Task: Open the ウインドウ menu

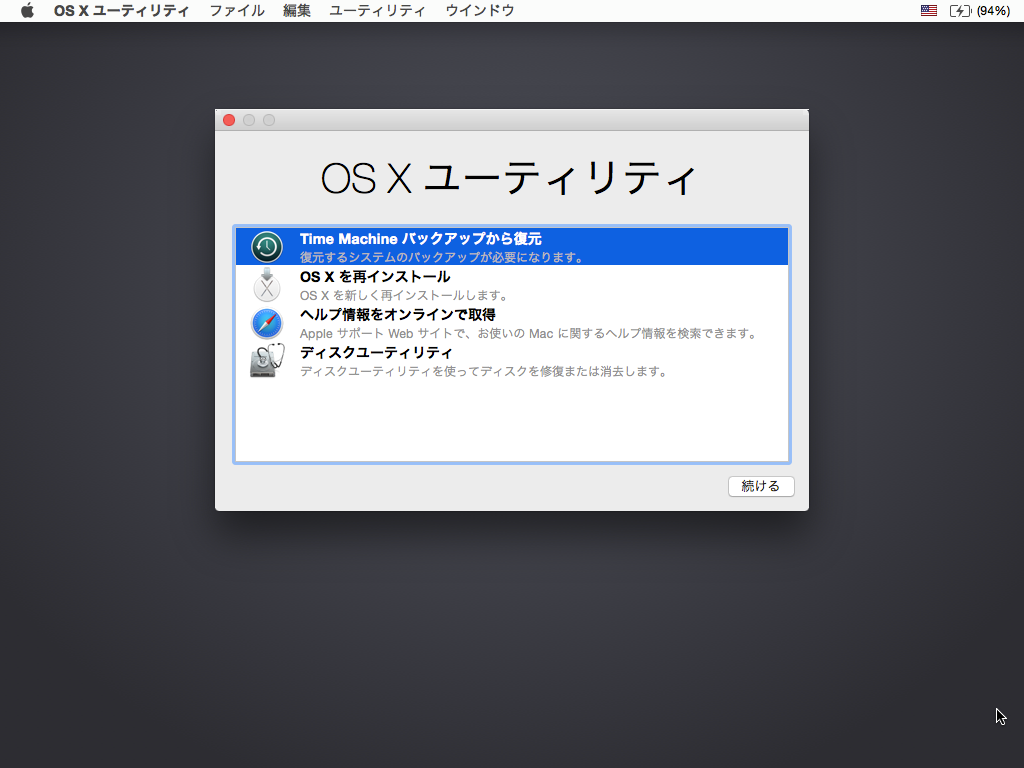Action: click(x=479, y=10)
